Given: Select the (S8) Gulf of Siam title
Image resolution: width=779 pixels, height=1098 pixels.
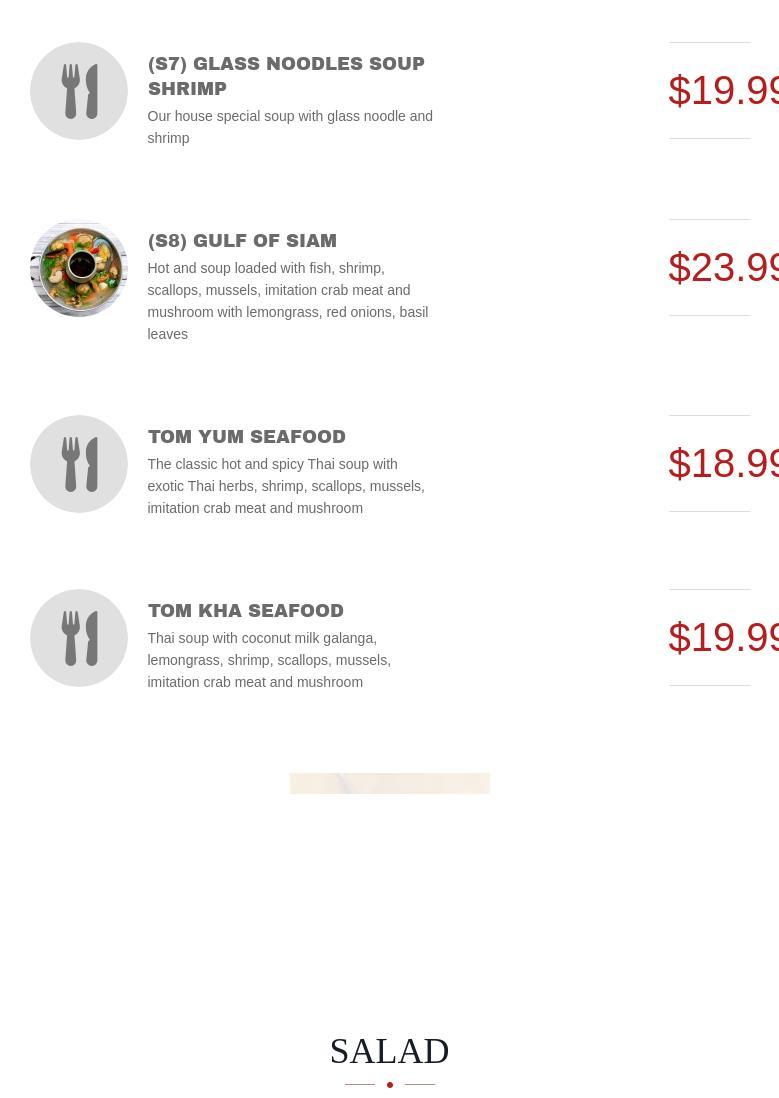Looking at the screenshot, I should tap(242, 241).
